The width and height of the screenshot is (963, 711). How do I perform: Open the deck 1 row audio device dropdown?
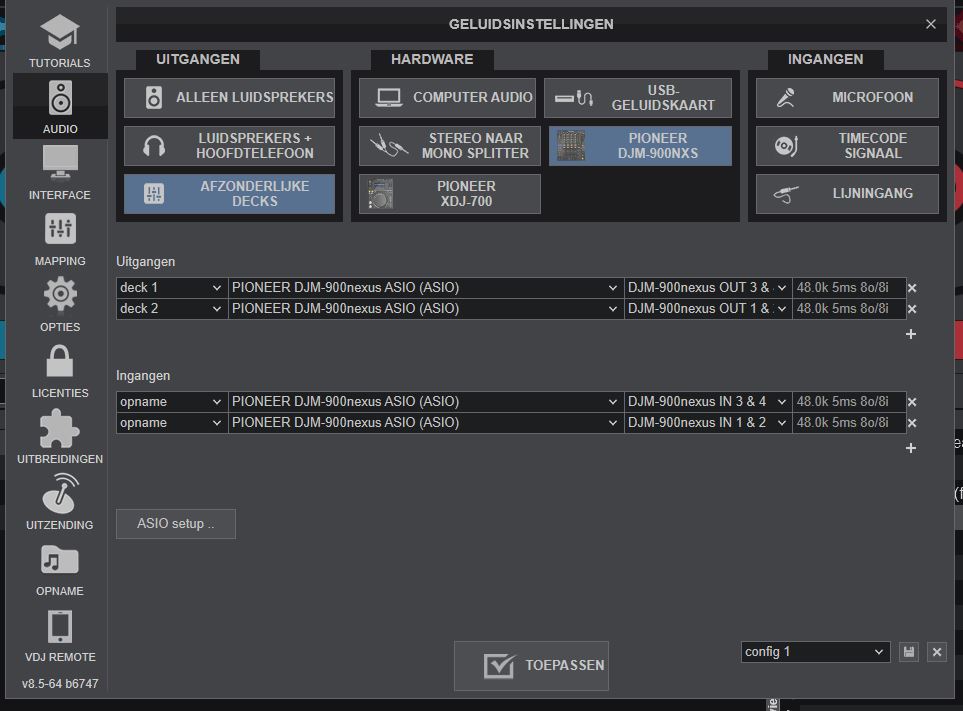click(426, 287)
